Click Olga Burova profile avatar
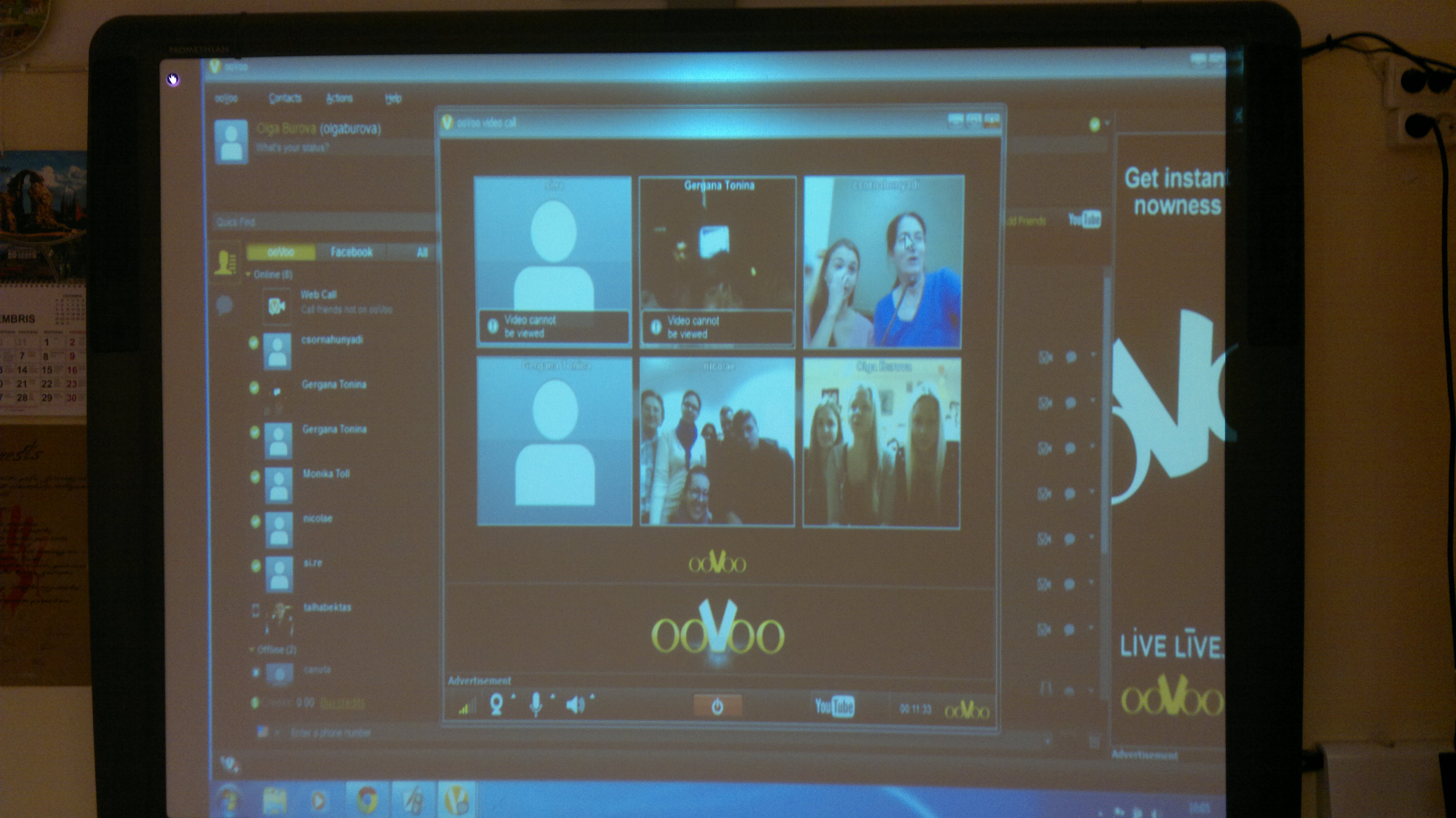The width and height of the screenshot is (1456, 818). click(231, 141)
